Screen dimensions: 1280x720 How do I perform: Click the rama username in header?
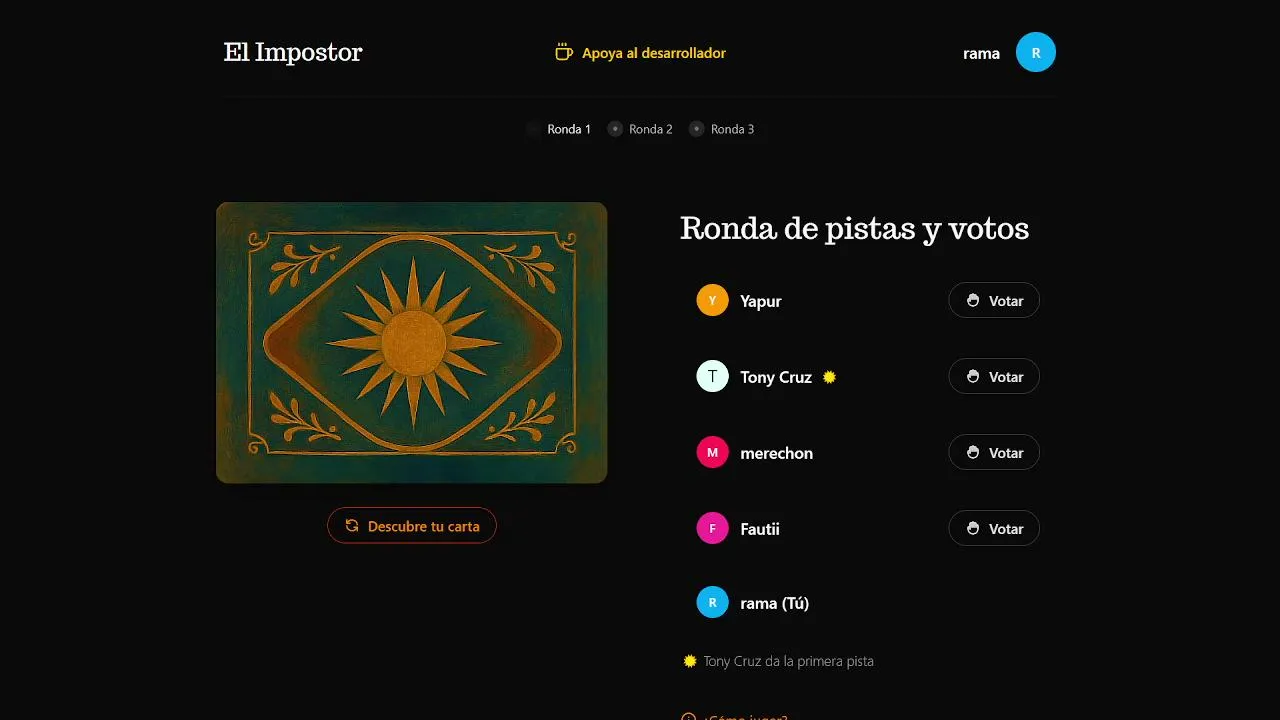point(981,54)
